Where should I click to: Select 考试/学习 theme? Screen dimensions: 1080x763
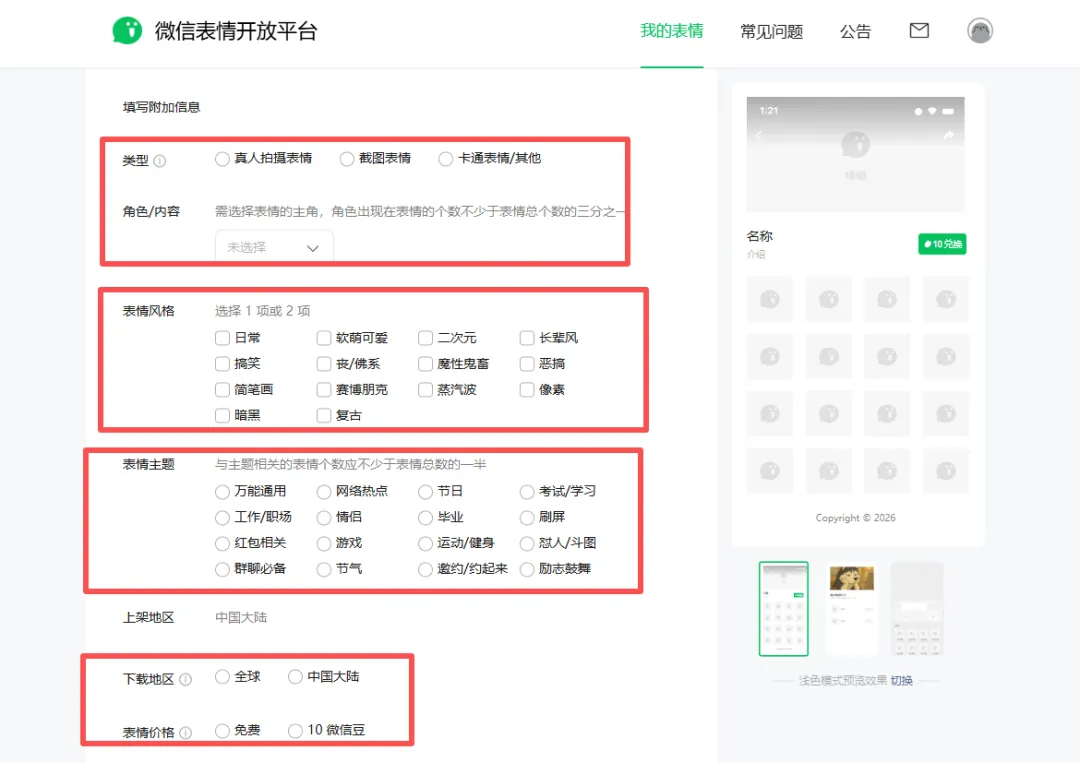coord(527,492)
